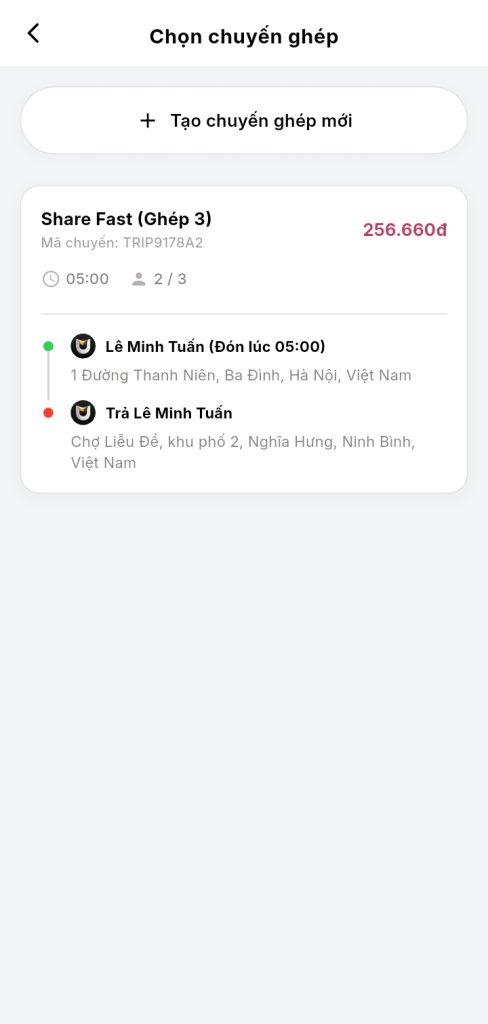Select drop-off address Chợ Liễu Đề
The image size is (488, 1024).
coord(243,452)
